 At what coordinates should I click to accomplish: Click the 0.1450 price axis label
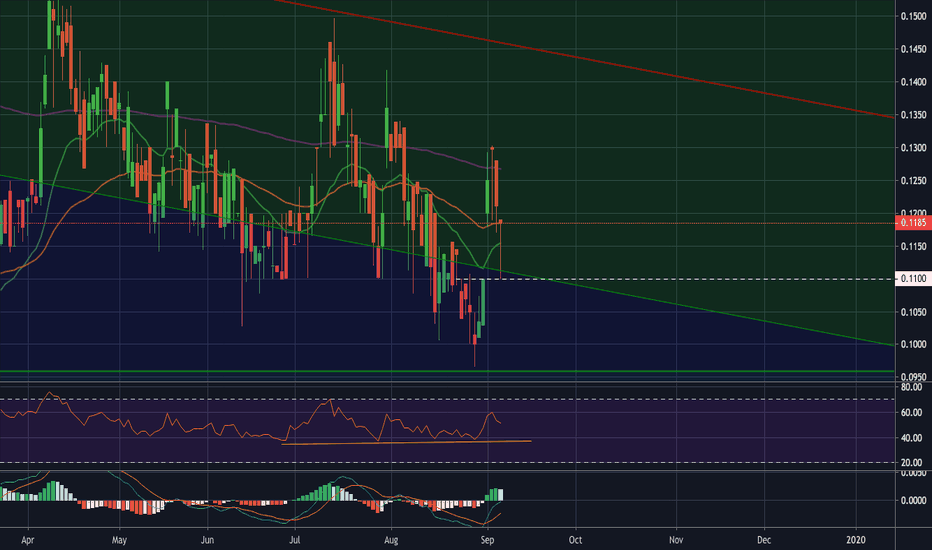pyautogui.click(x=914, y=49)
